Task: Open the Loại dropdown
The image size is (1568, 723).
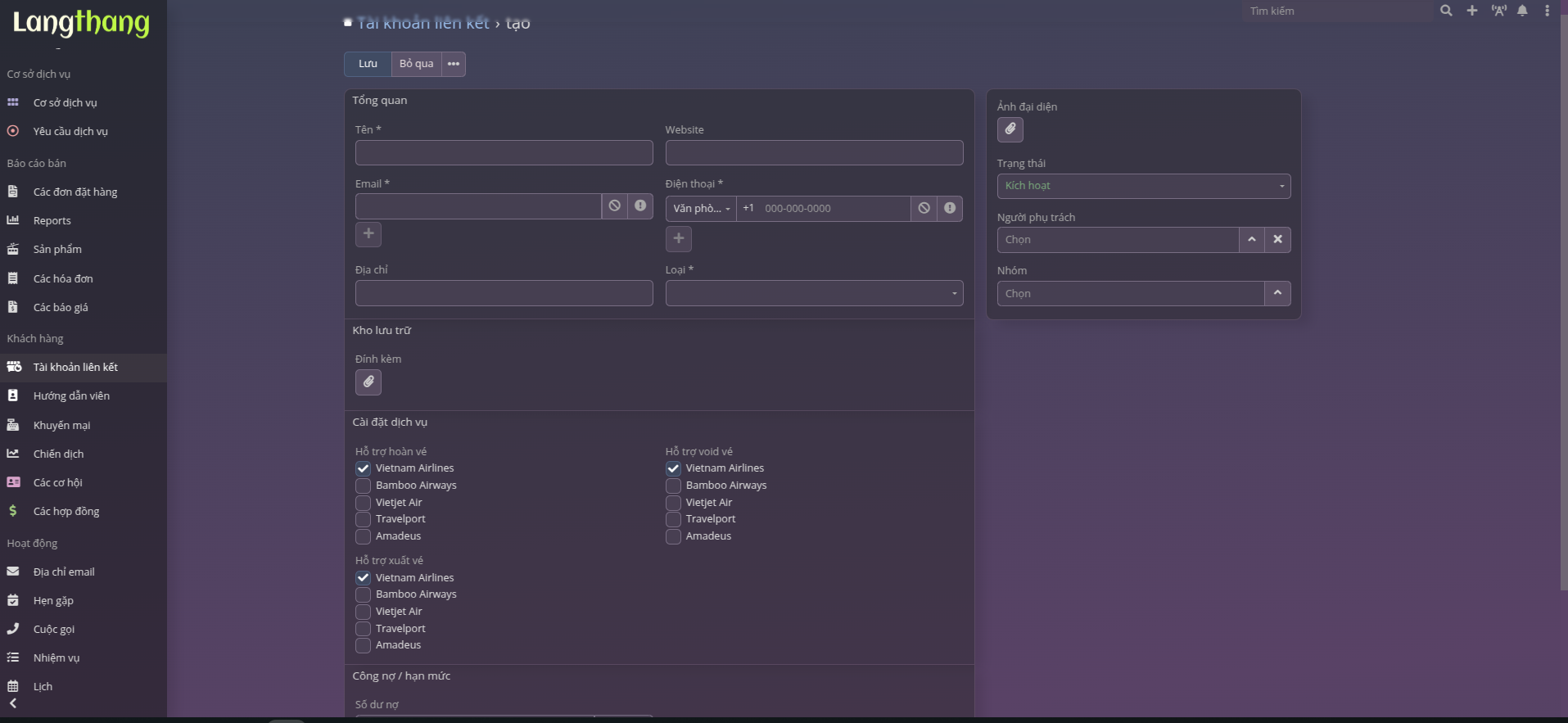Action: [x=814, y=293]
